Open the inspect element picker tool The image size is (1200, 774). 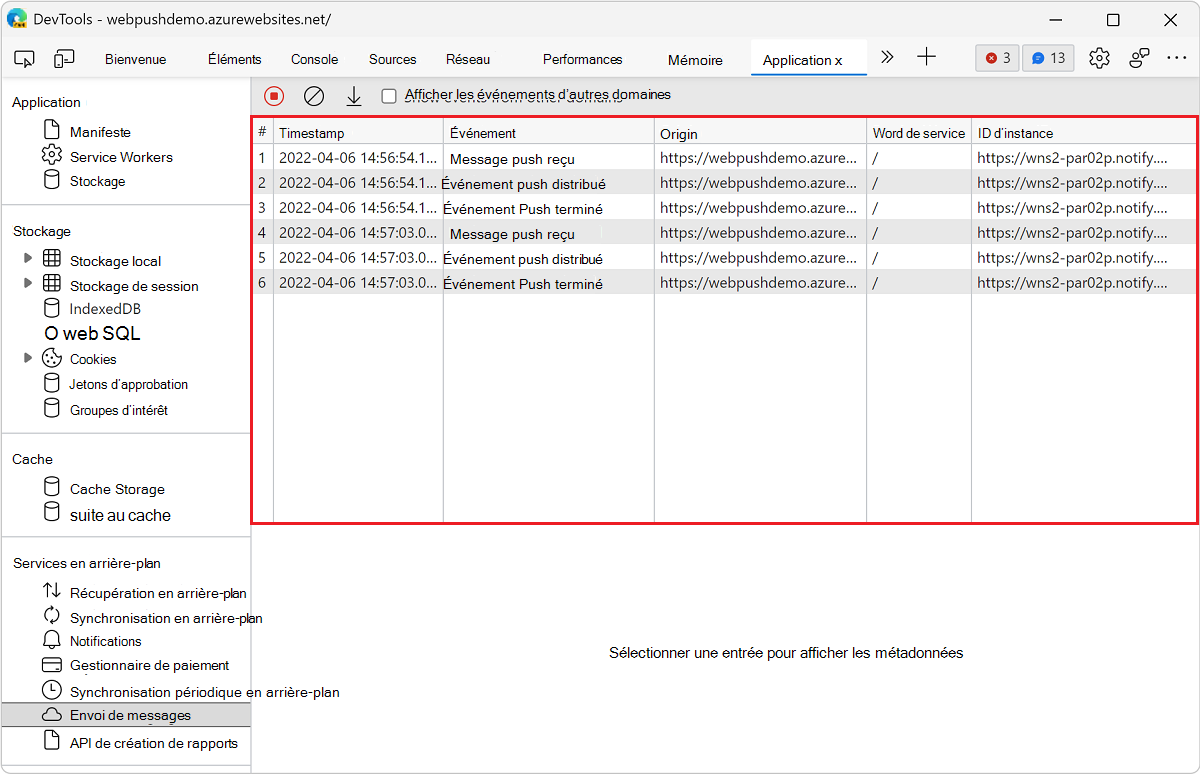click(25, 59)
